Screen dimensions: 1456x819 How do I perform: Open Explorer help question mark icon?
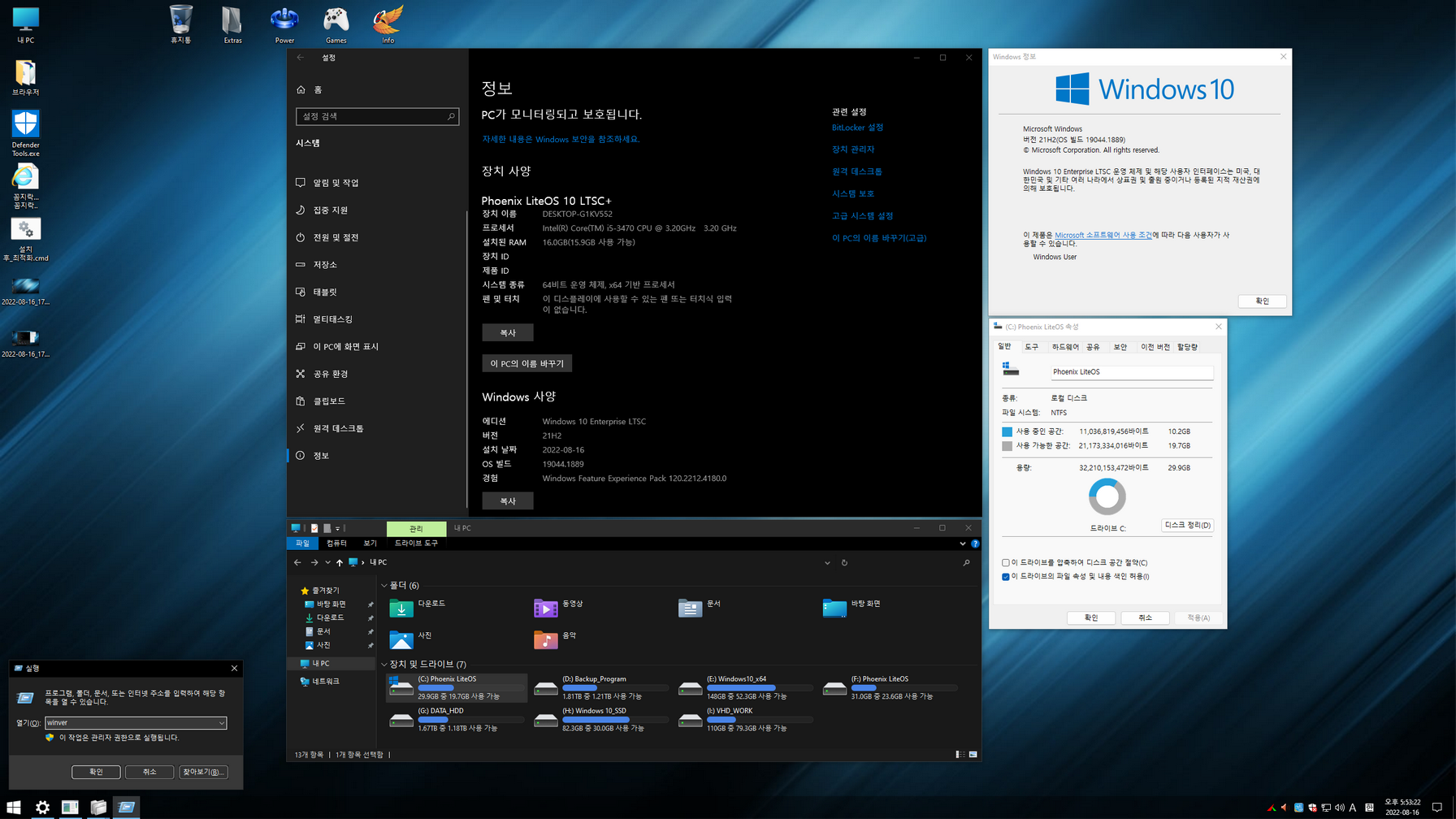[x=975, y=544]
